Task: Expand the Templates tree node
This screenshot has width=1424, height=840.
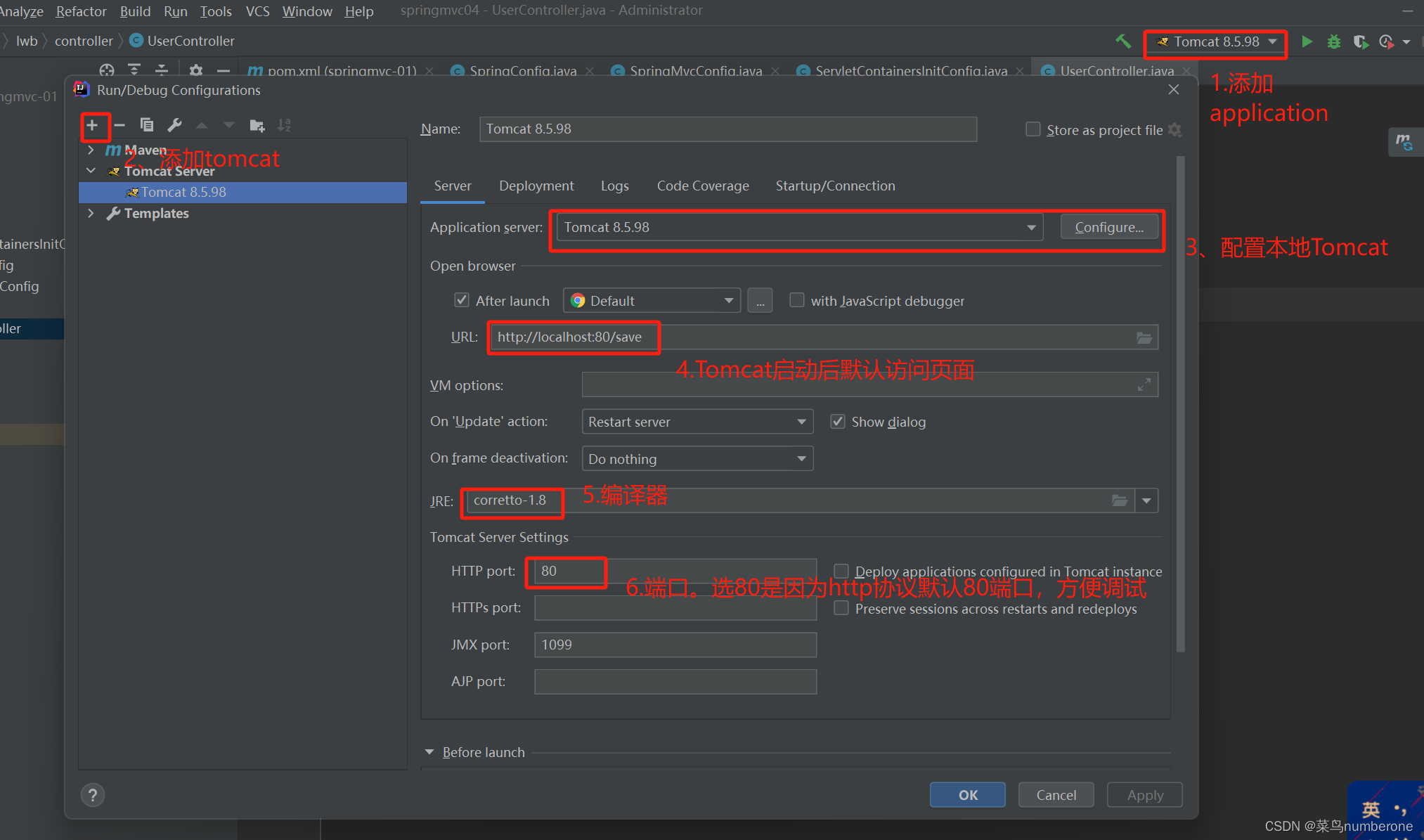Action: pos(91,213)
